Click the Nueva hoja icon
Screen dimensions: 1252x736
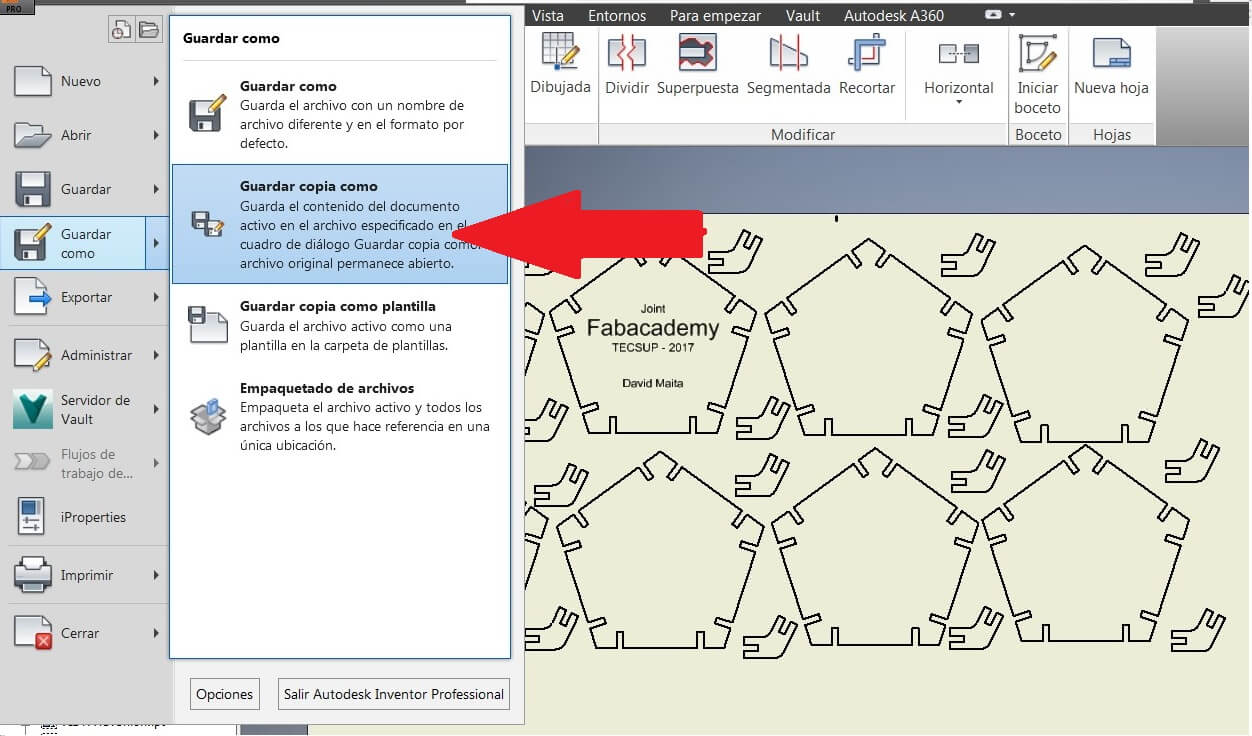point(1111,52)
